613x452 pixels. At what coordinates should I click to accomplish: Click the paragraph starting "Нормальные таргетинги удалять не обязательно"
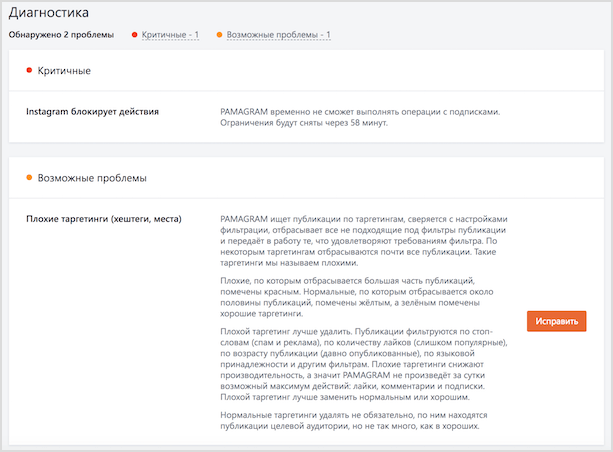pyautogui.click(x=355, y=420)
